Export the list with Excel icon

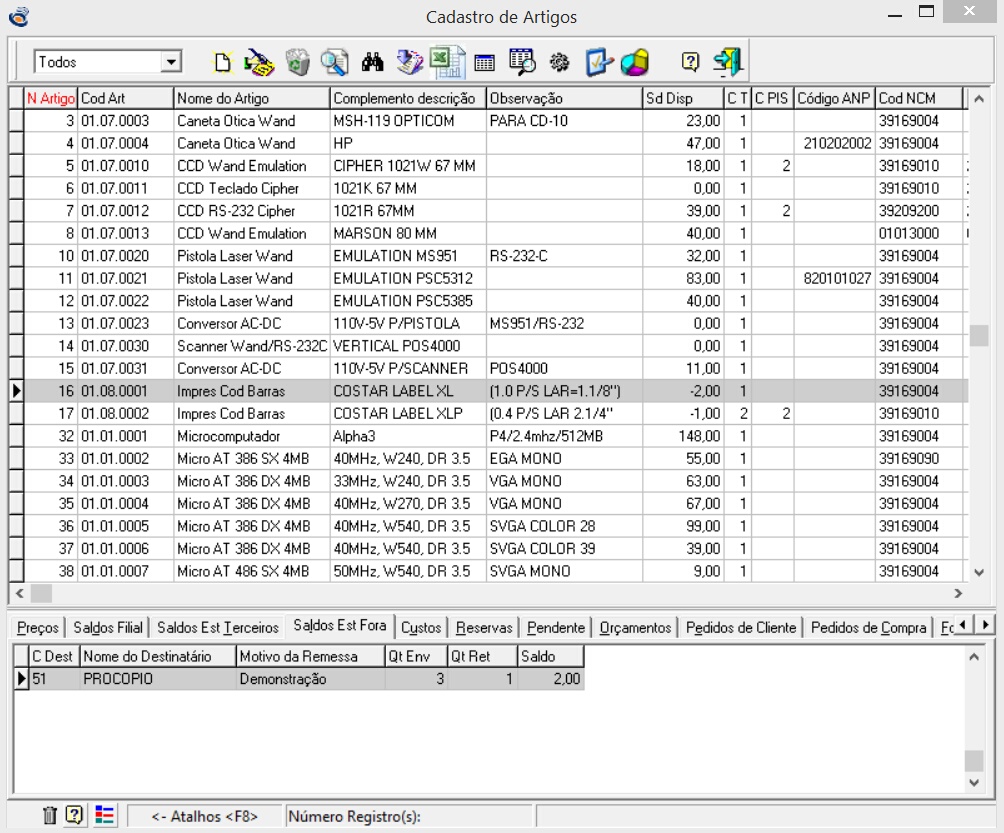pos(446,62)
